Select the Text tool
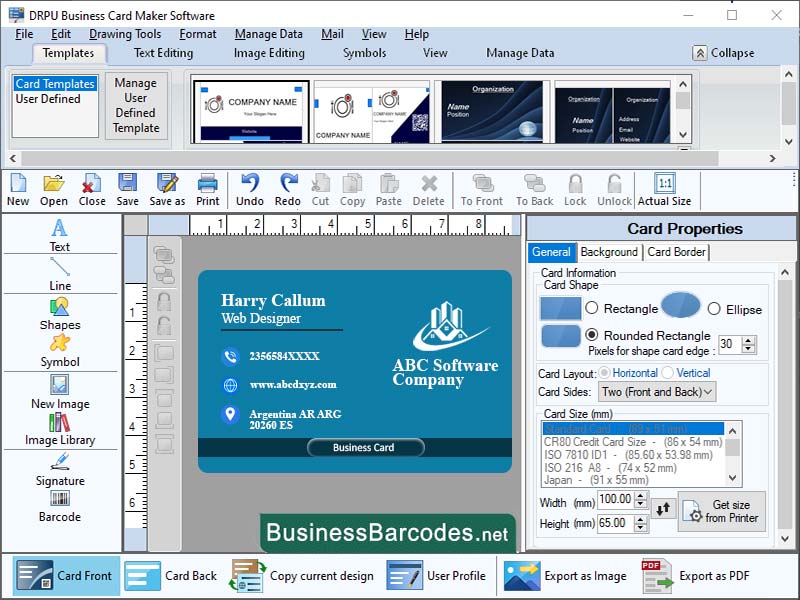Image resolution: width=800 pixels, height=600 pixels. 59,237
